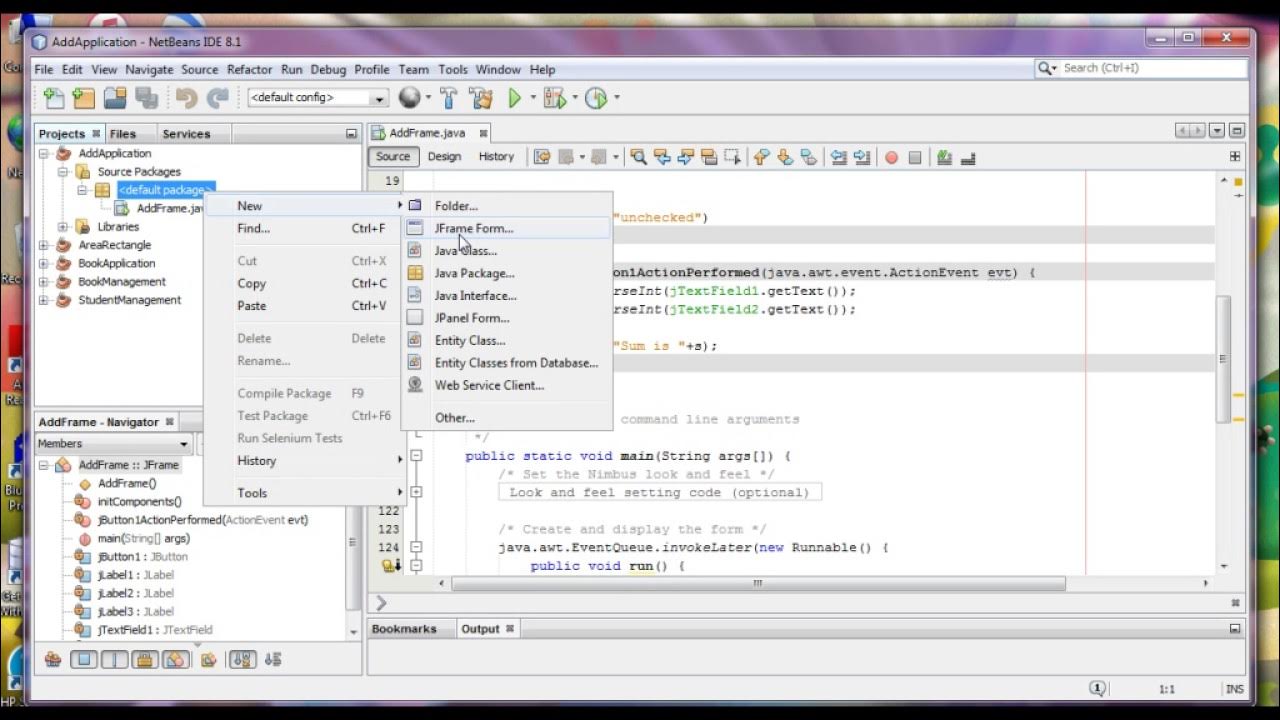Click the Stop Macro Recording square icon
Viewport: 1280px width, 720px height.
tap(914, 157)
